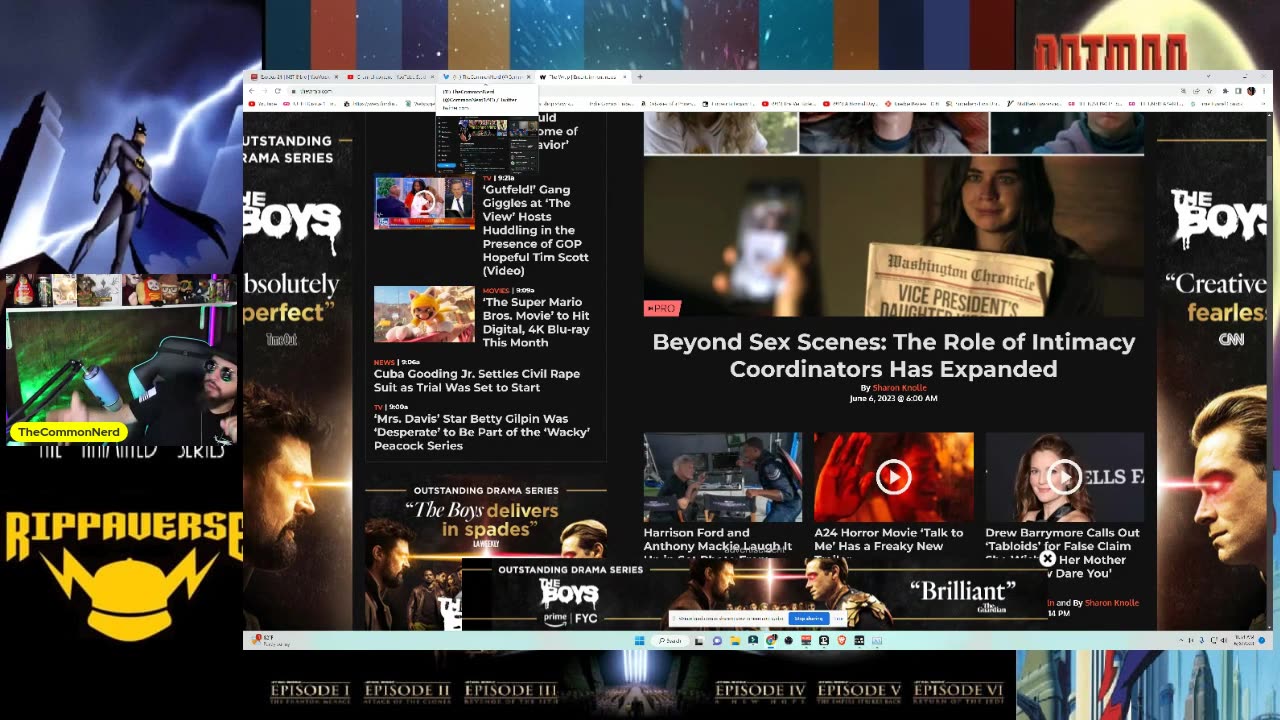The image size is (1280, 720).
Task: Open the 'Gutfeld!' Gang Giggles article
Action: pyautogui.click(x=535, y=230)
